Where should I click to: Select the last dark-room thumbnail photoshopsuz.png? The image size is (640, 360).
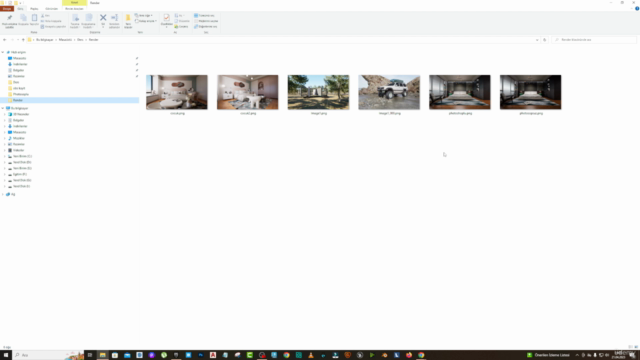[x=531, y=92]
